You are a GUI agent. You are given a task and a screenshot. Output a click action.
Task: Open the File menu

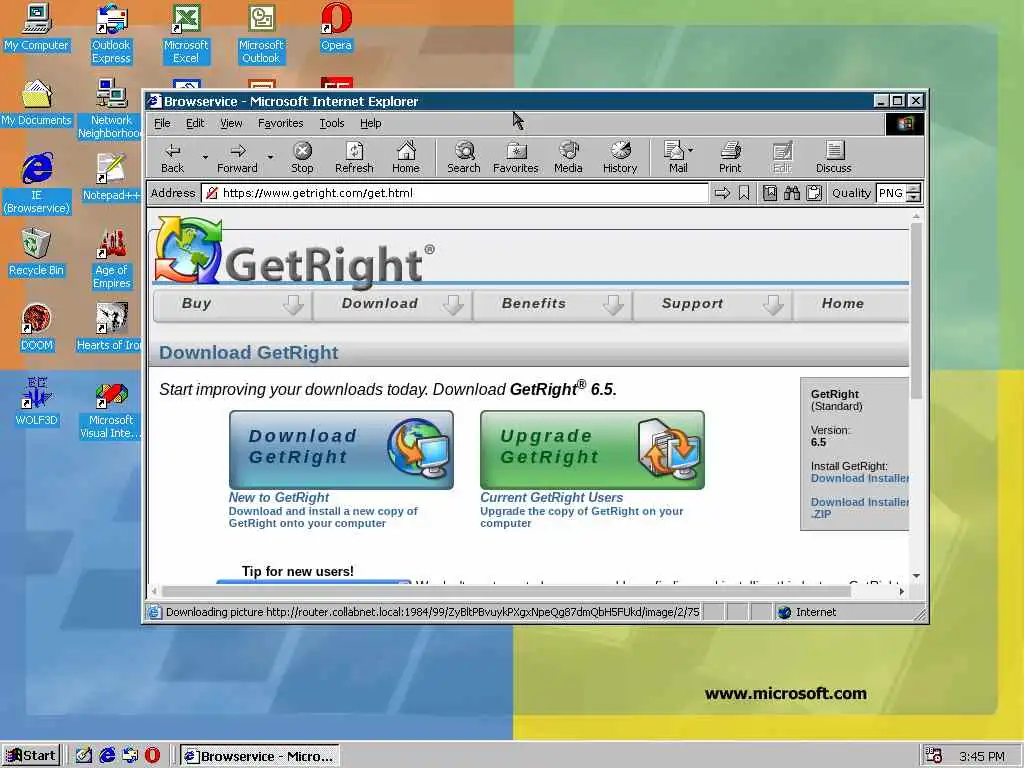click(x=162, y=123)
